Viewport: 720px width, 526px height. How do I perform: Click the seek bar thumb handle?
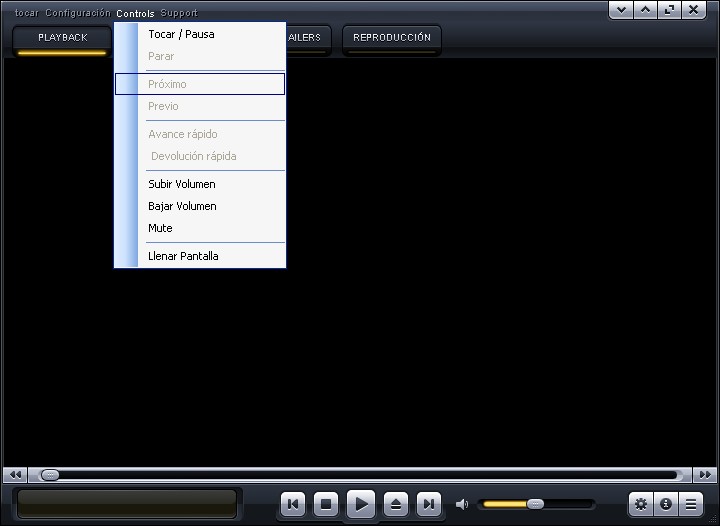(50, 475)
